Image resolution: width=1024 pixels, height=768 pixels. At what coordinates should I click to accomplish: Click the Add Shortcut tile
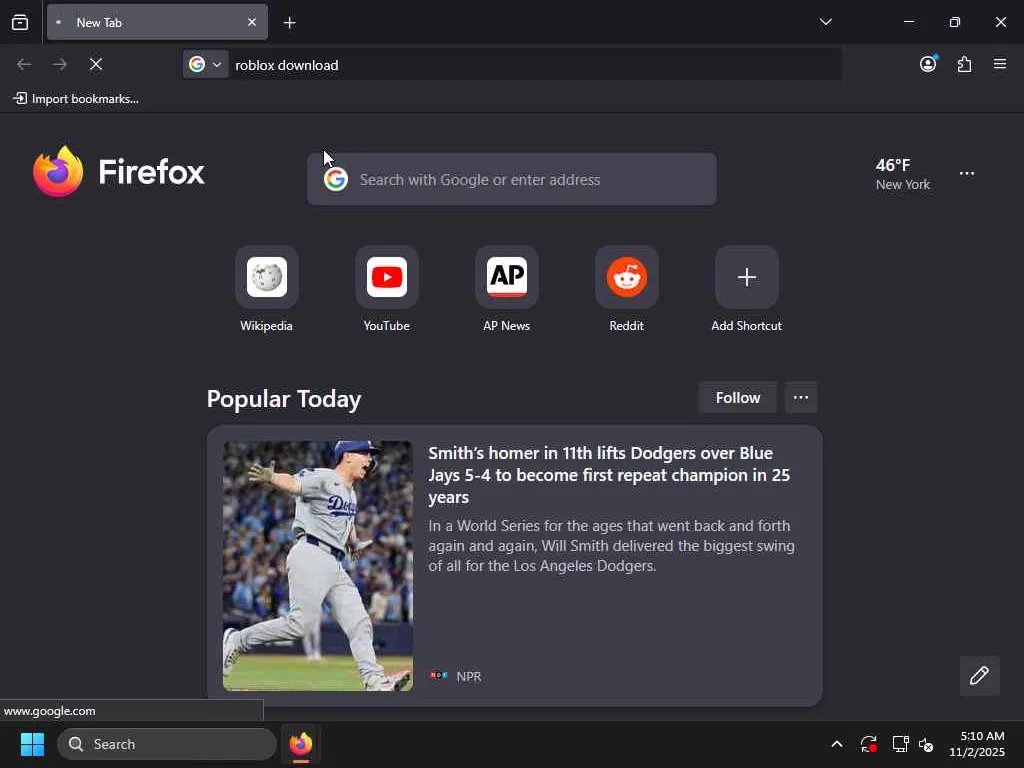(x=746, y=289)
